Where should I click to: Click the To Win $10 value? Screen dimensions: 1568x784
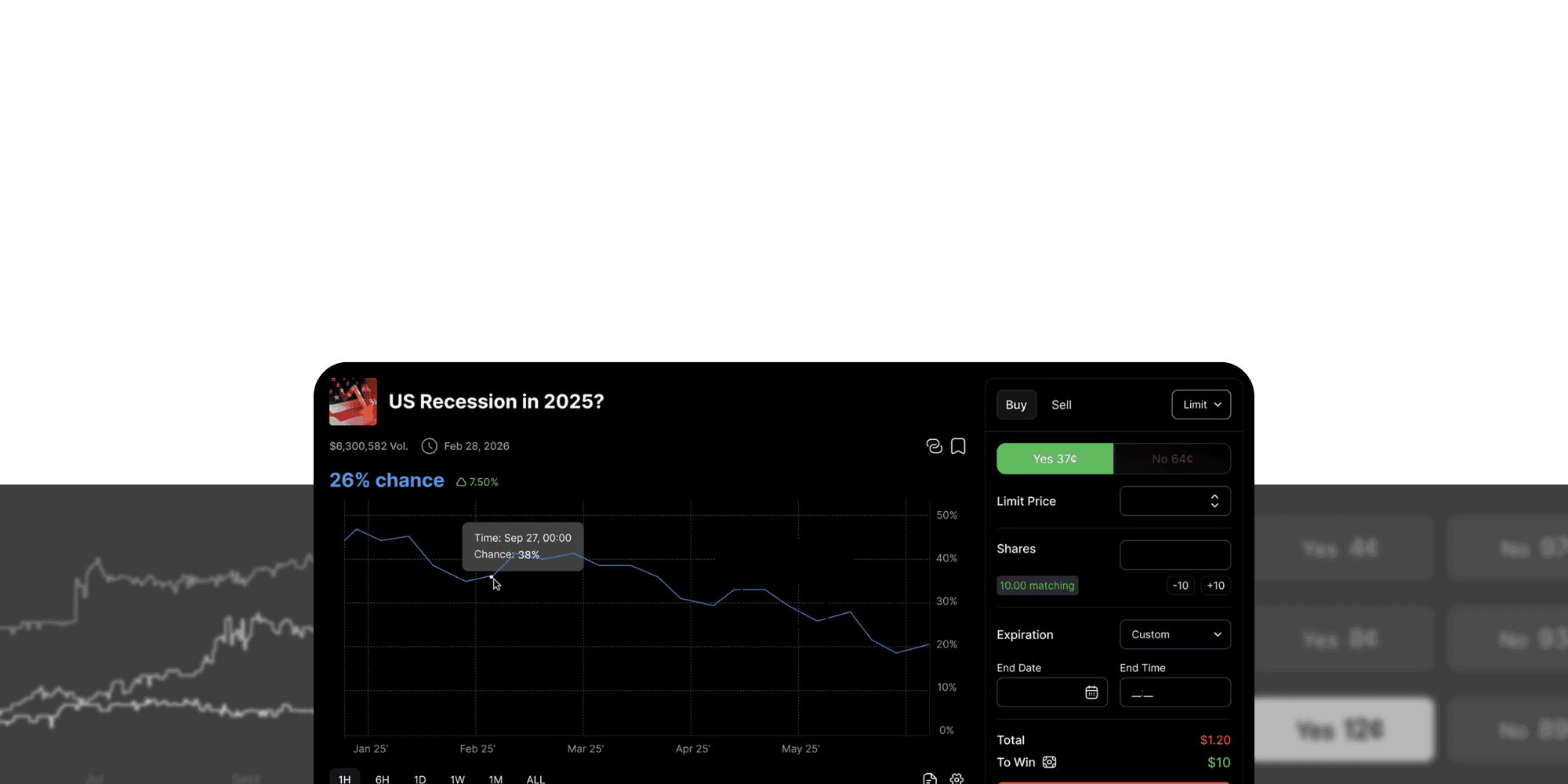[1218, 762]
